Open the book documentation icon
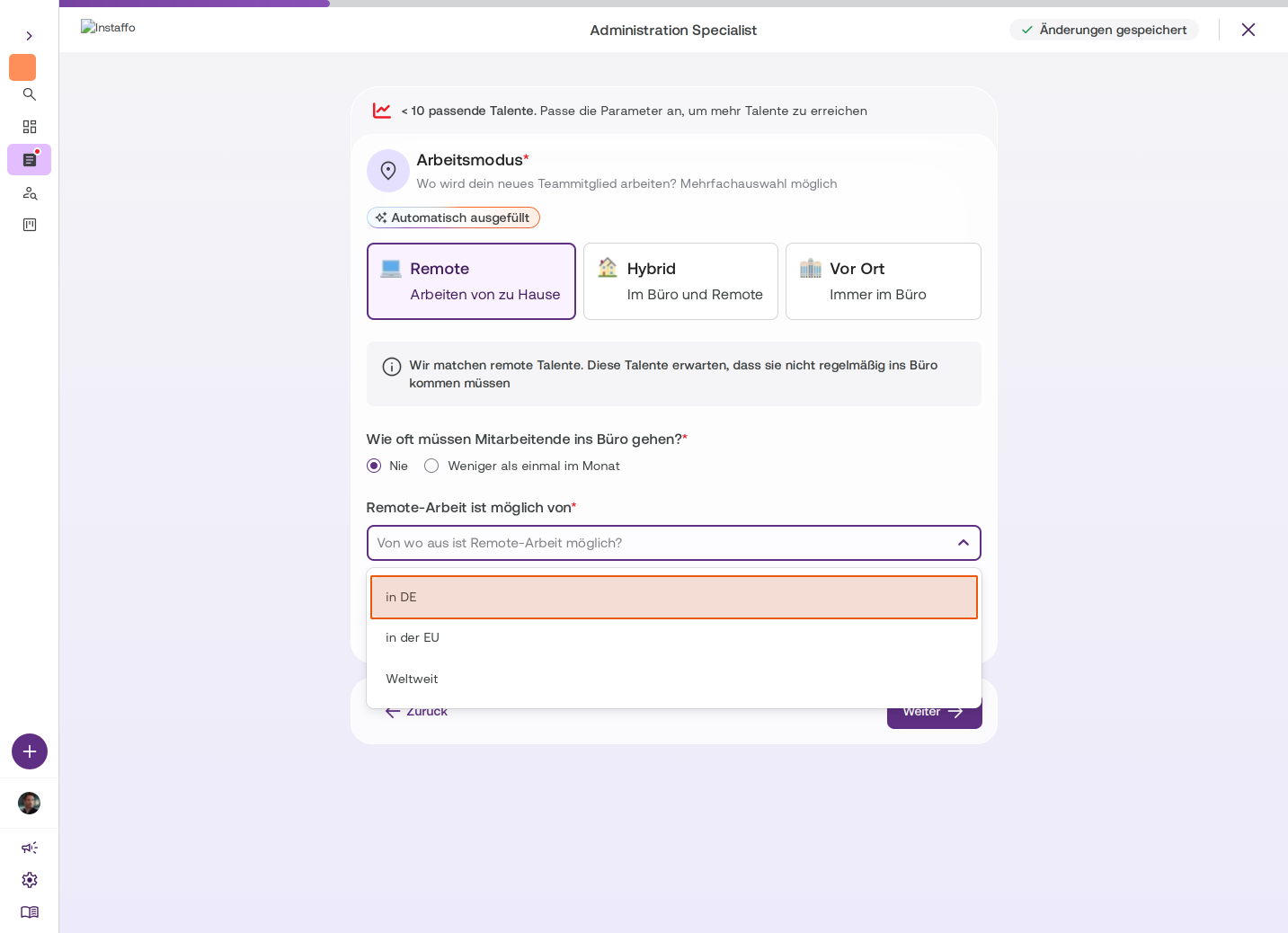The image size is (1288, 933). point(29,912)
